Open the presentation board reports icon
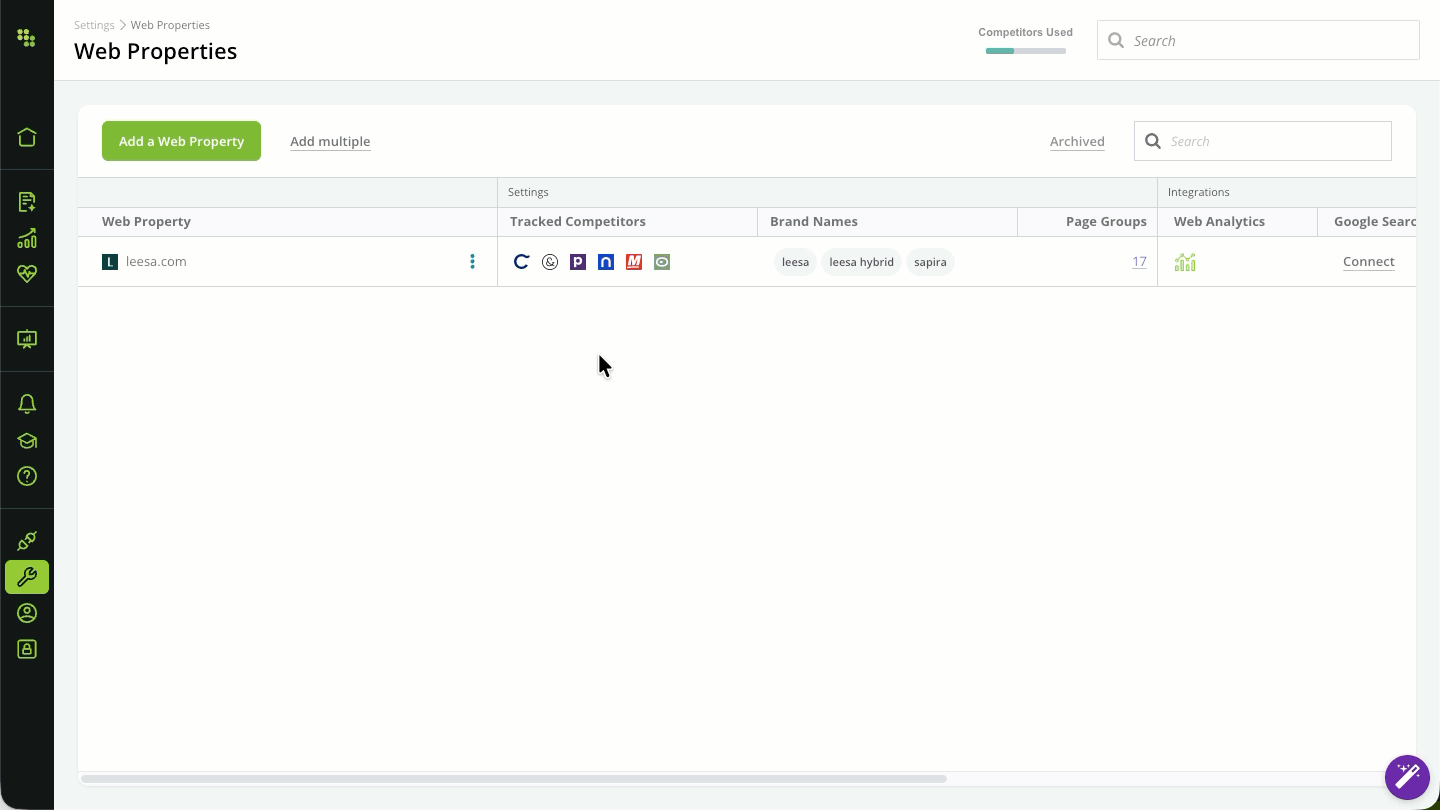This screenshot has width=1440, height=810. (x=27, y=340)
